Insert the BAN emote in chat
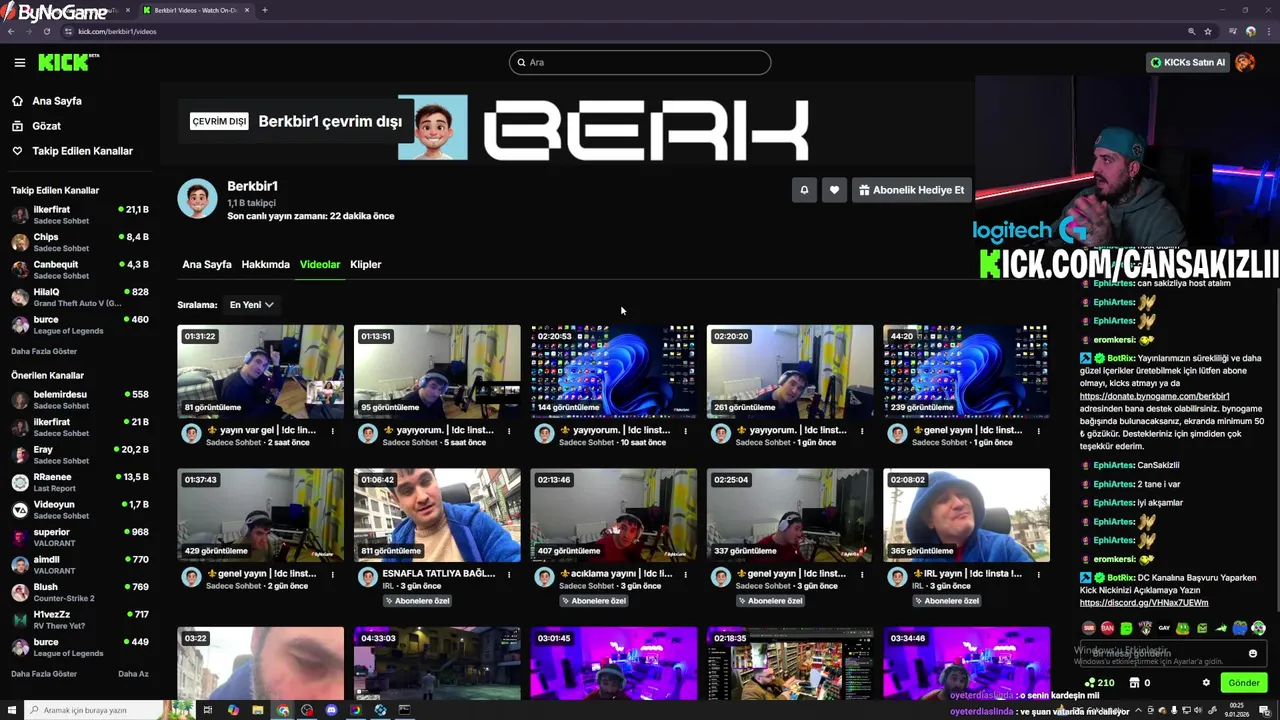The width and height of the screenshot is (1280, 720). click(x=1107, y=628)
